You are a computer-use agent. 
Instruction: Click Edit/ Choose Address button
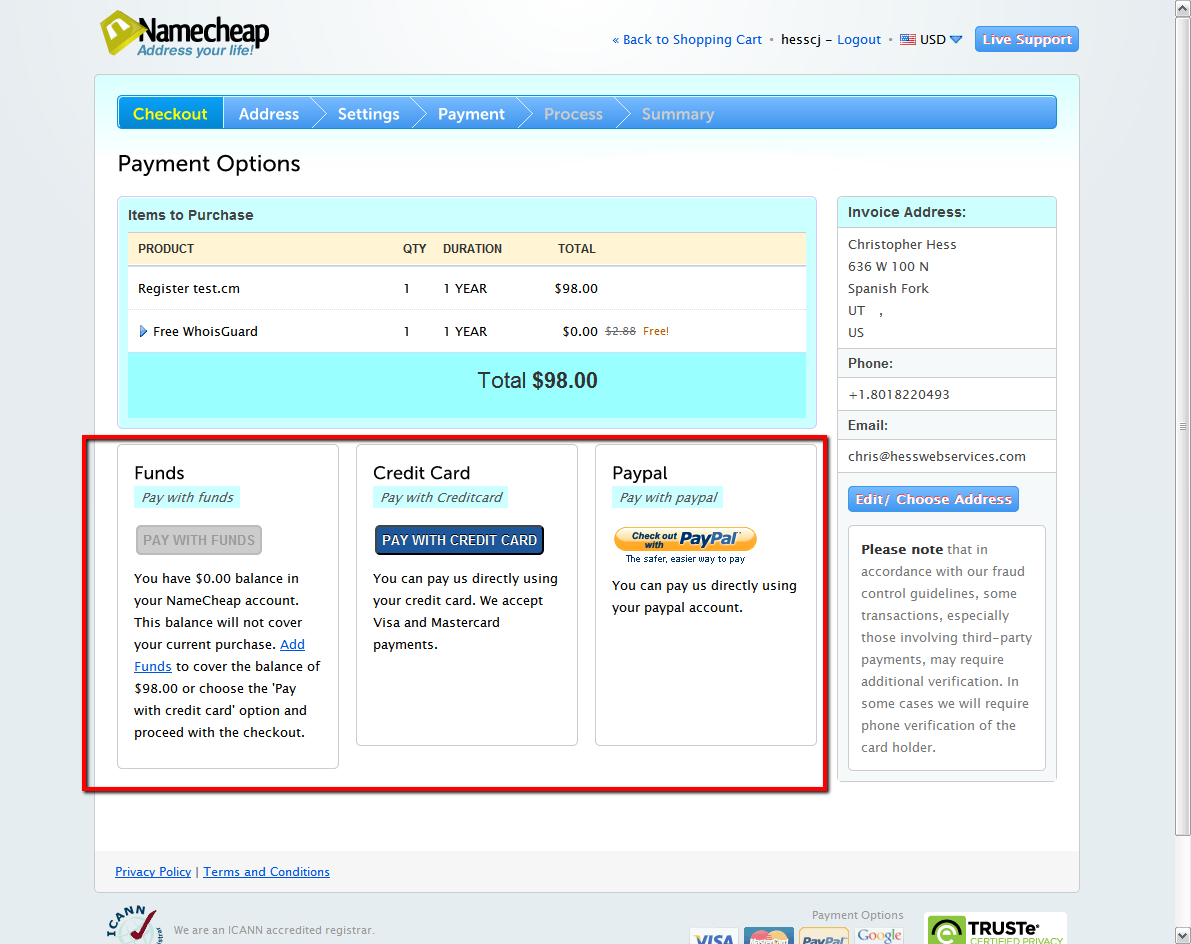click(x=934, y=499)
